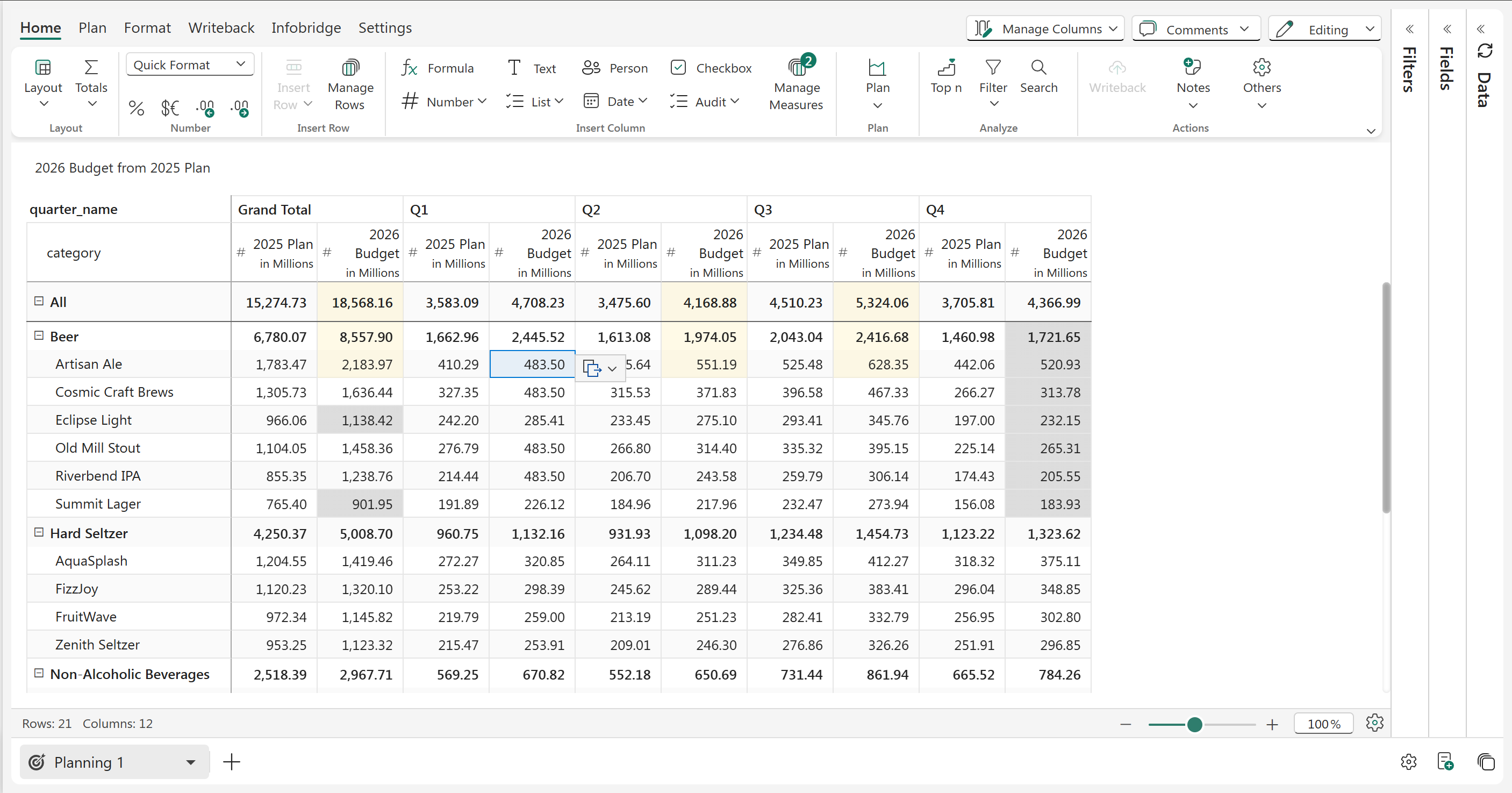Switch to the Writeback tab
The width and height of the screenshot is (1512, 793).
(x=221, y=27)
